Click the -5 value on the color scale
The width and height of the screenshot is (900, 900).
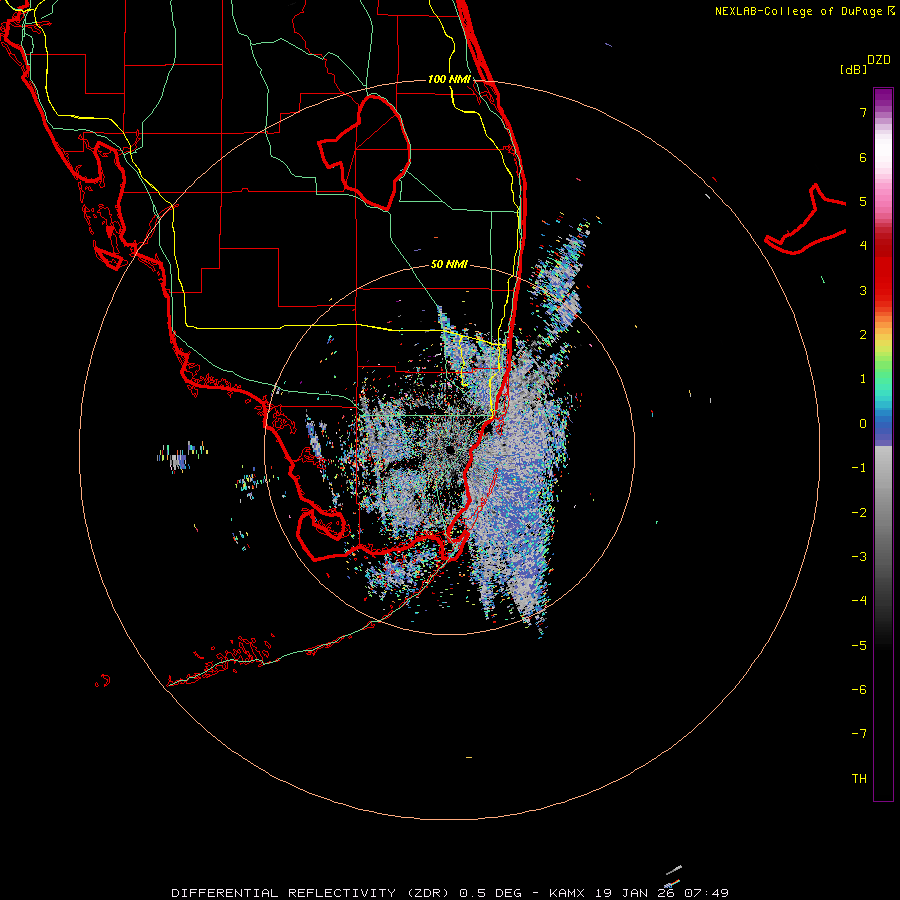click(x=859, y=646)
